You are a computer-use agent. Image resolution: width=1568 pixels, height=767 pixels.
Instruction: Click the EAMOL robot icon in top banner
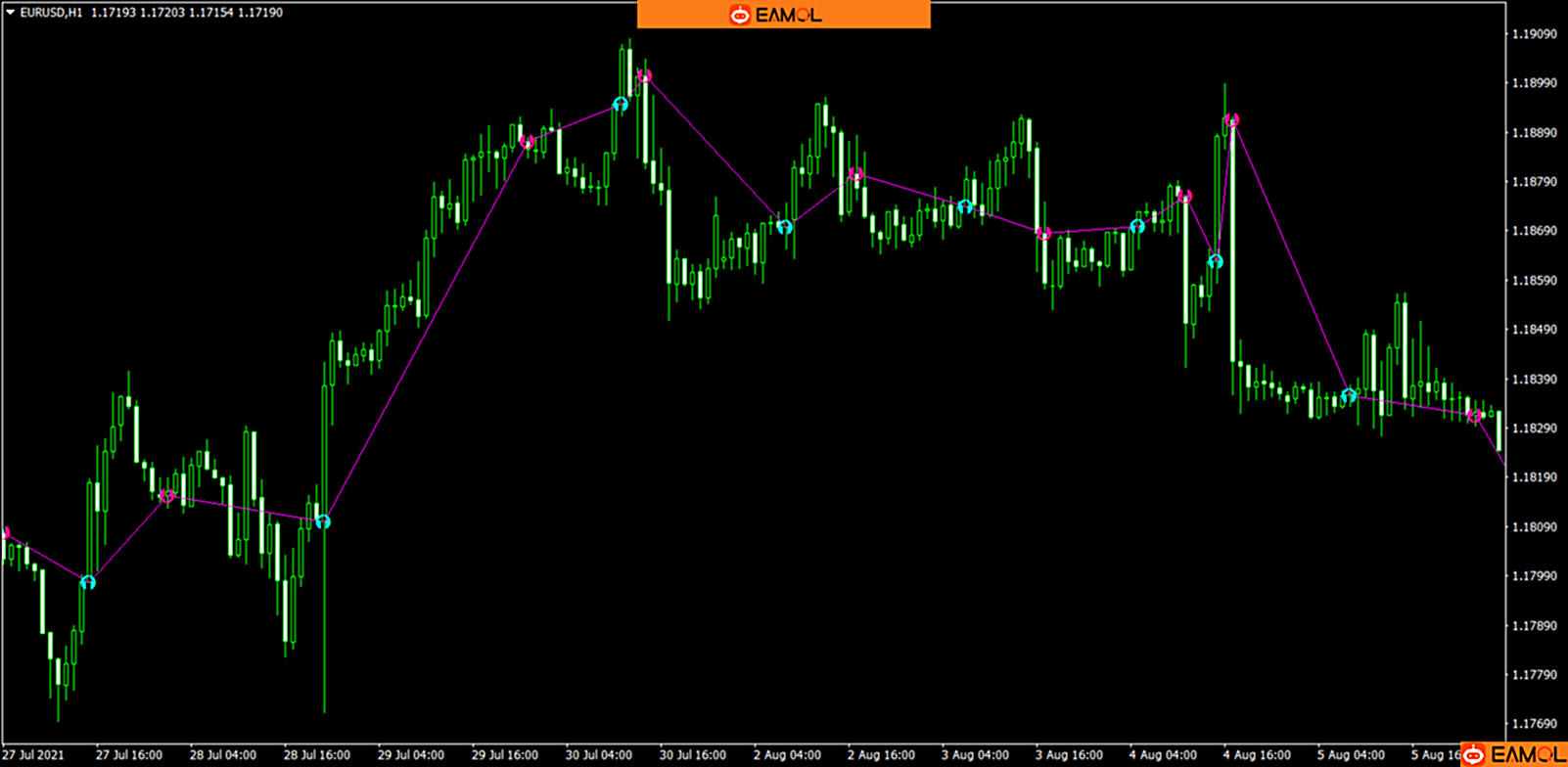pyautogui.click(x=740, y=15)
